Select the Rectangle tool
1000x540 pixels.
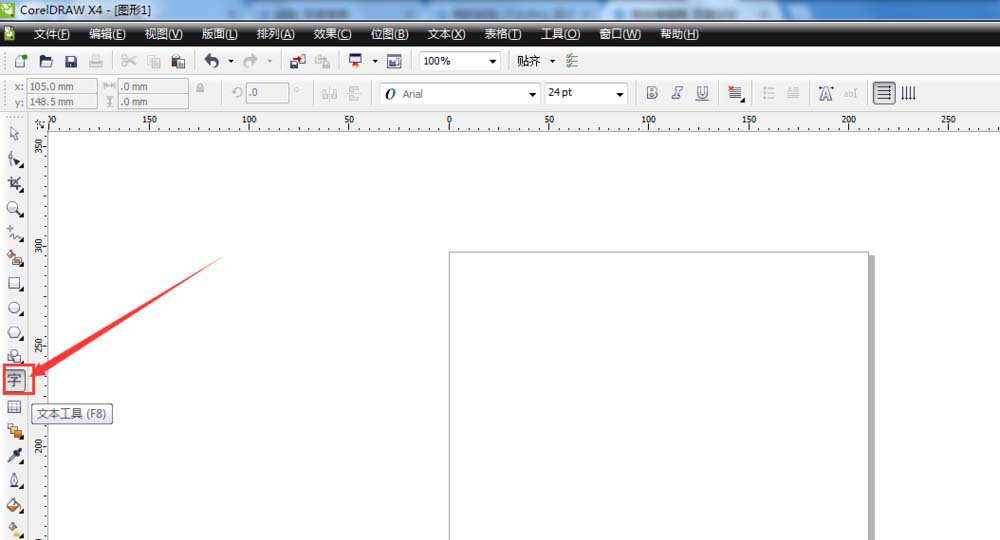pos(15,283)
